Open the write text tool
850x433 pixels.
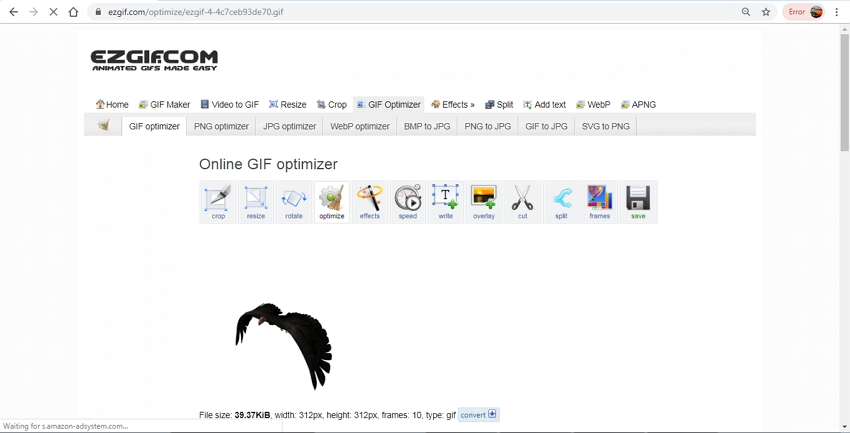pyautogui.click(x=446, y=202)
